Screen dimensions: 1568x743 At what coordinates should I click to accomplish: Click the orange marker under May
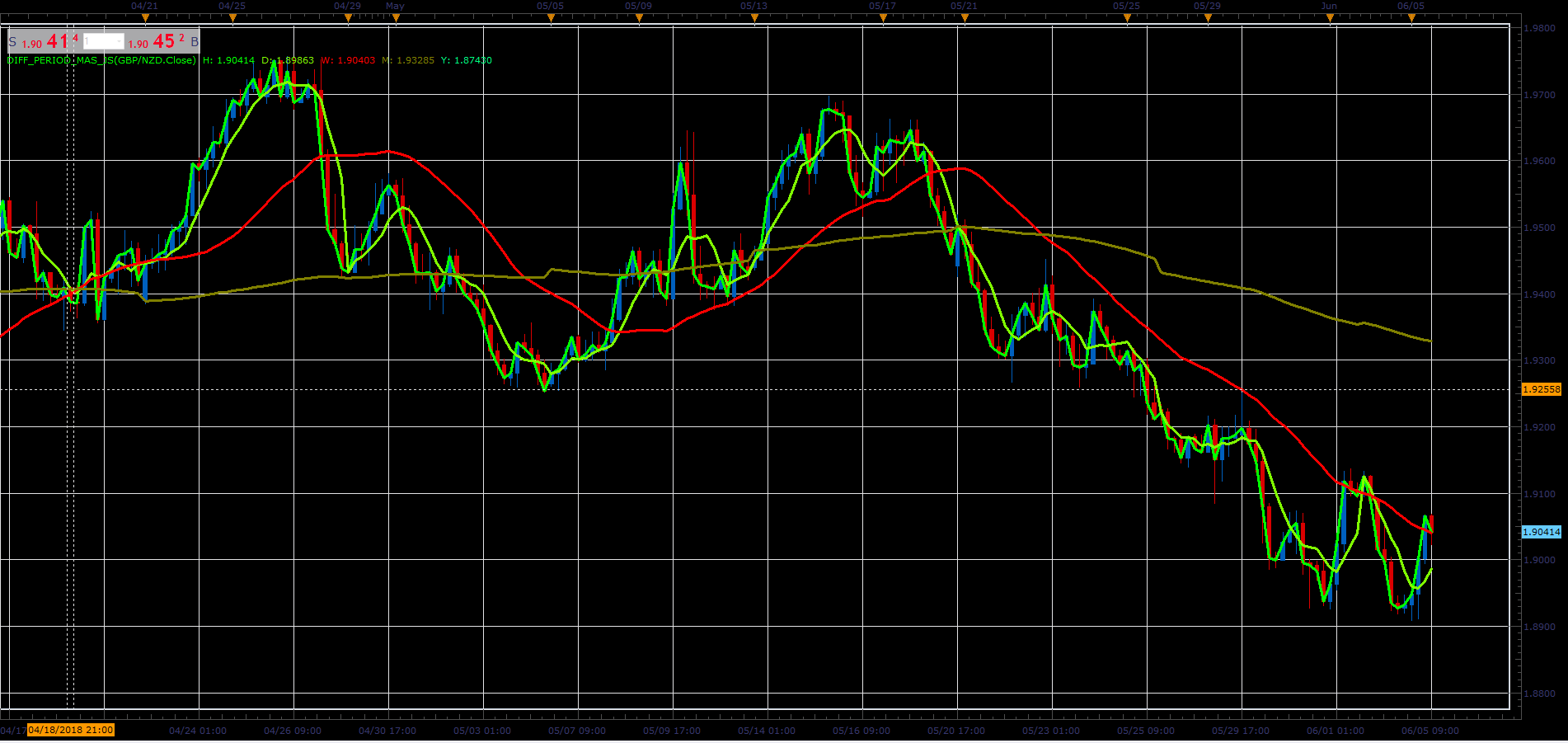point(396,18)
